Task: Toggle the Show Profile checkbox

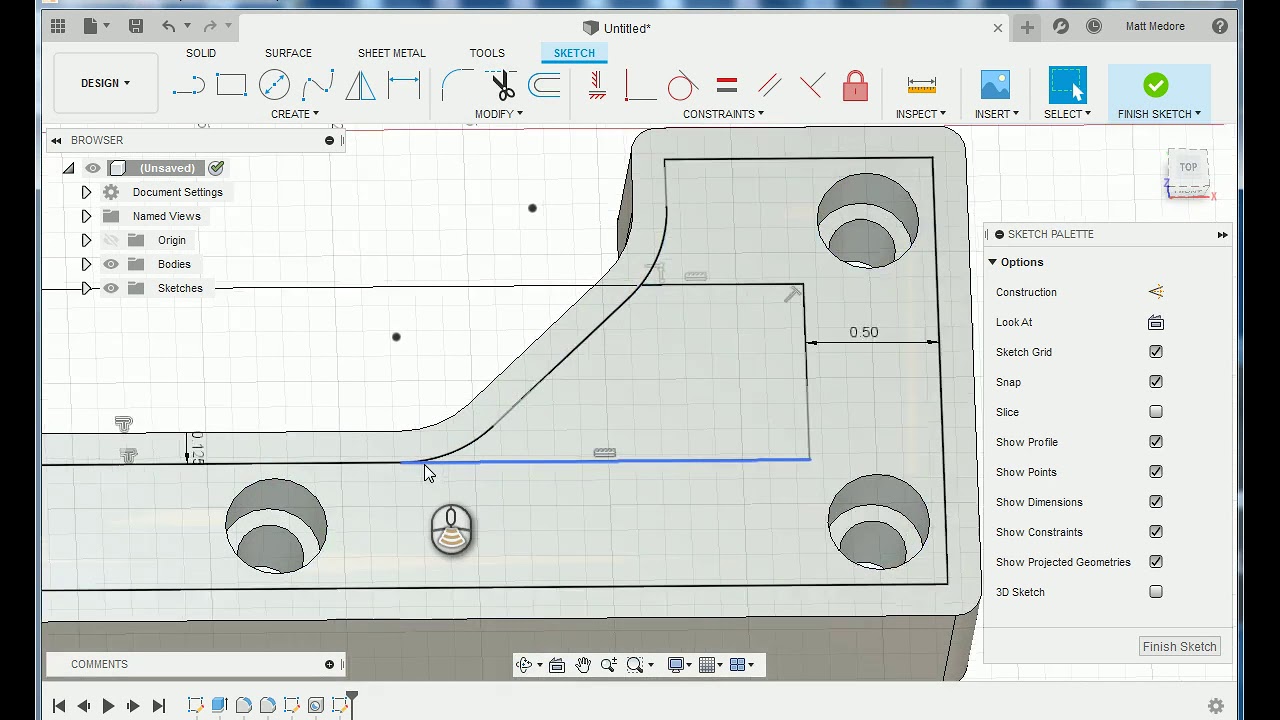Action: (1156, 442)
